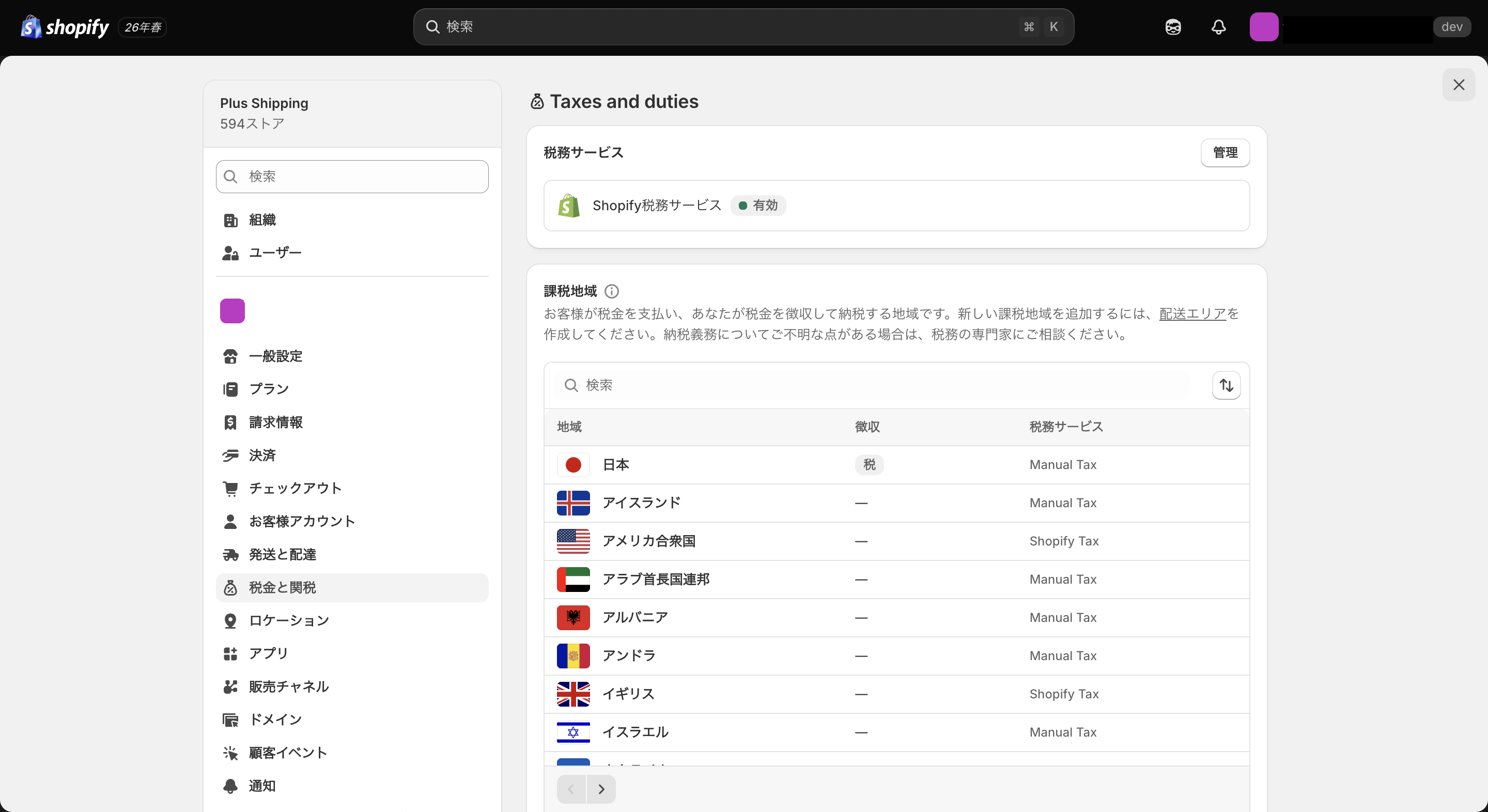Click Manual Tax in 日本 row
Image resolution: width=1488 pixels, height=812 pixels.
click(x=1062, y=465)
